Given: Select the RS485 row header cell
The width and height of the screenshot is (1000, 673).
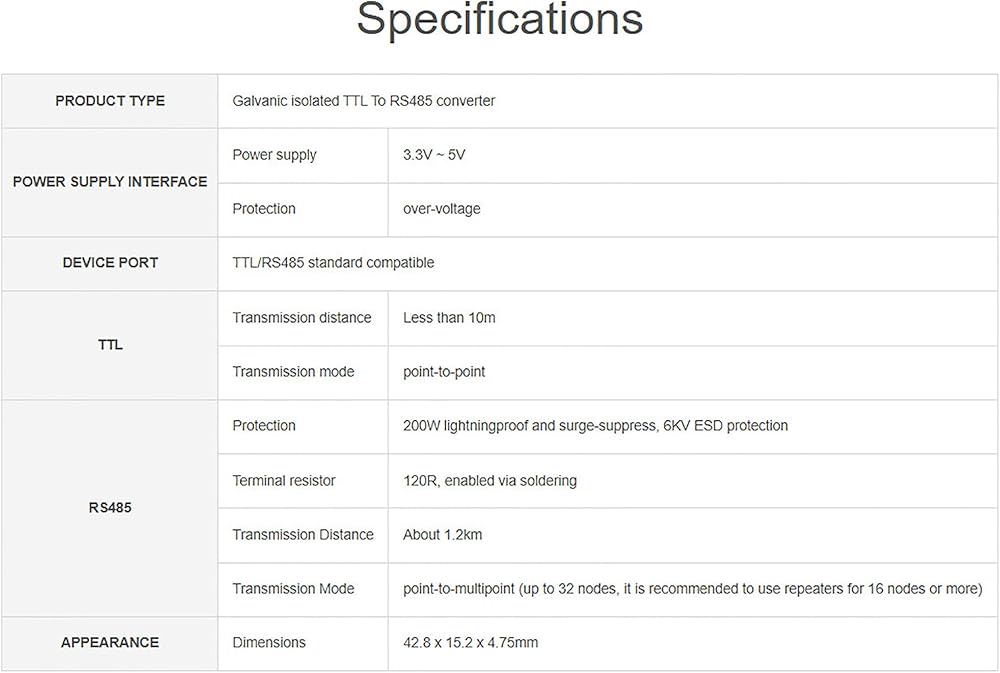Looking at the screenshot, I should (110, 508).
